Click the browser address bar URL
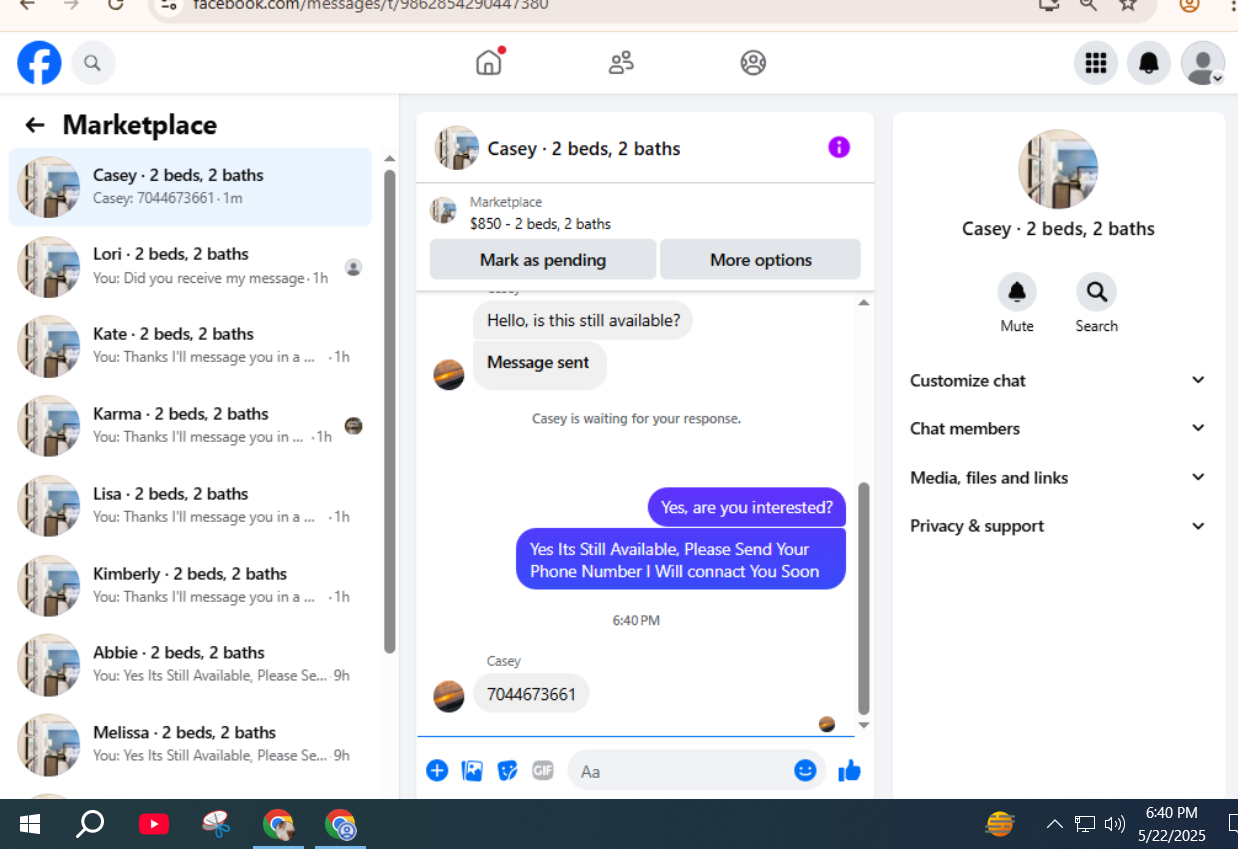The width and height of the screenshot is (1238, 849). 370,4
